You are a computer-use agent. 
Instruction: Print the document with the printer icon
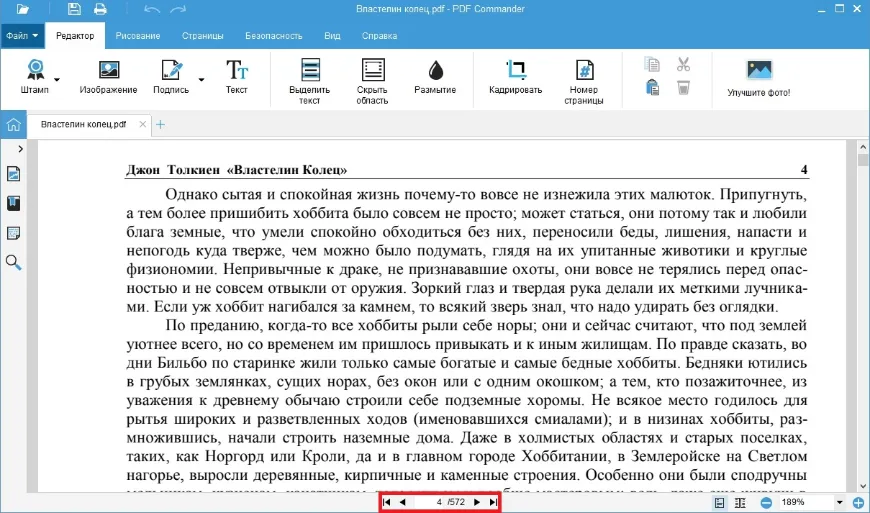click(x=100, y=9)
